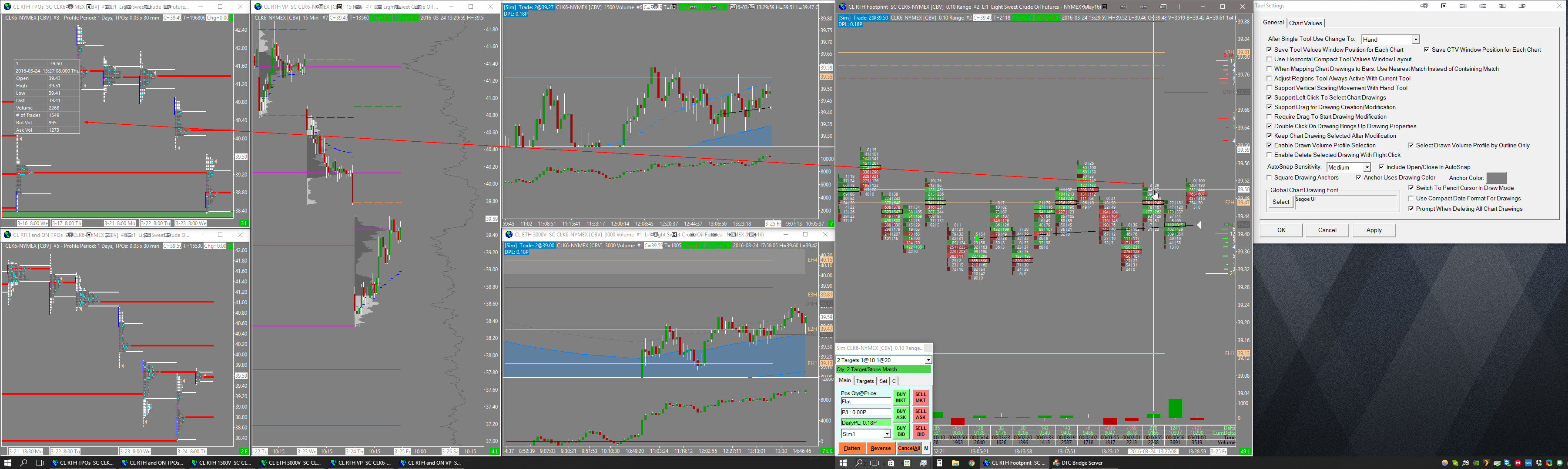Enable Adjust Regions Tool Always Active checkbox

pos(1269,79)
